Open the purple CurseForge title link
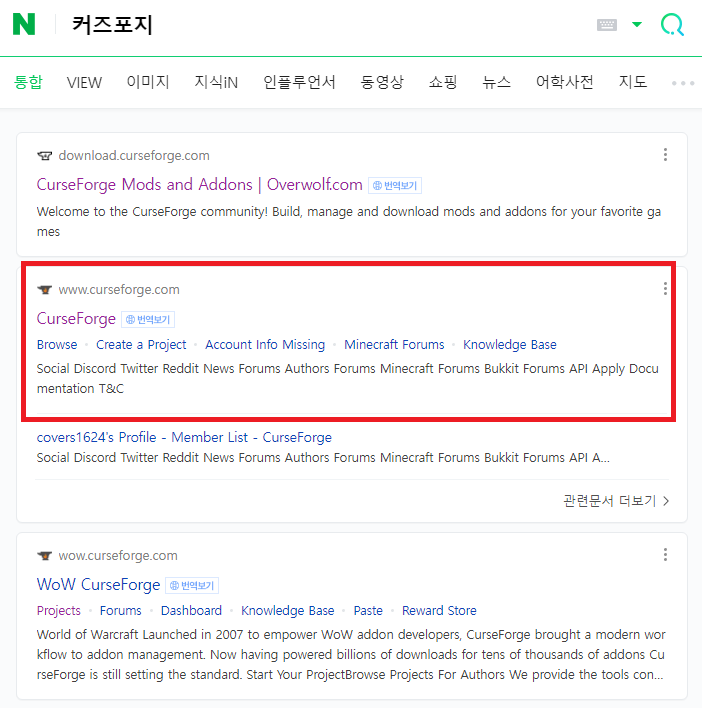The image size is (702, 708). click(x=76, y=319)
